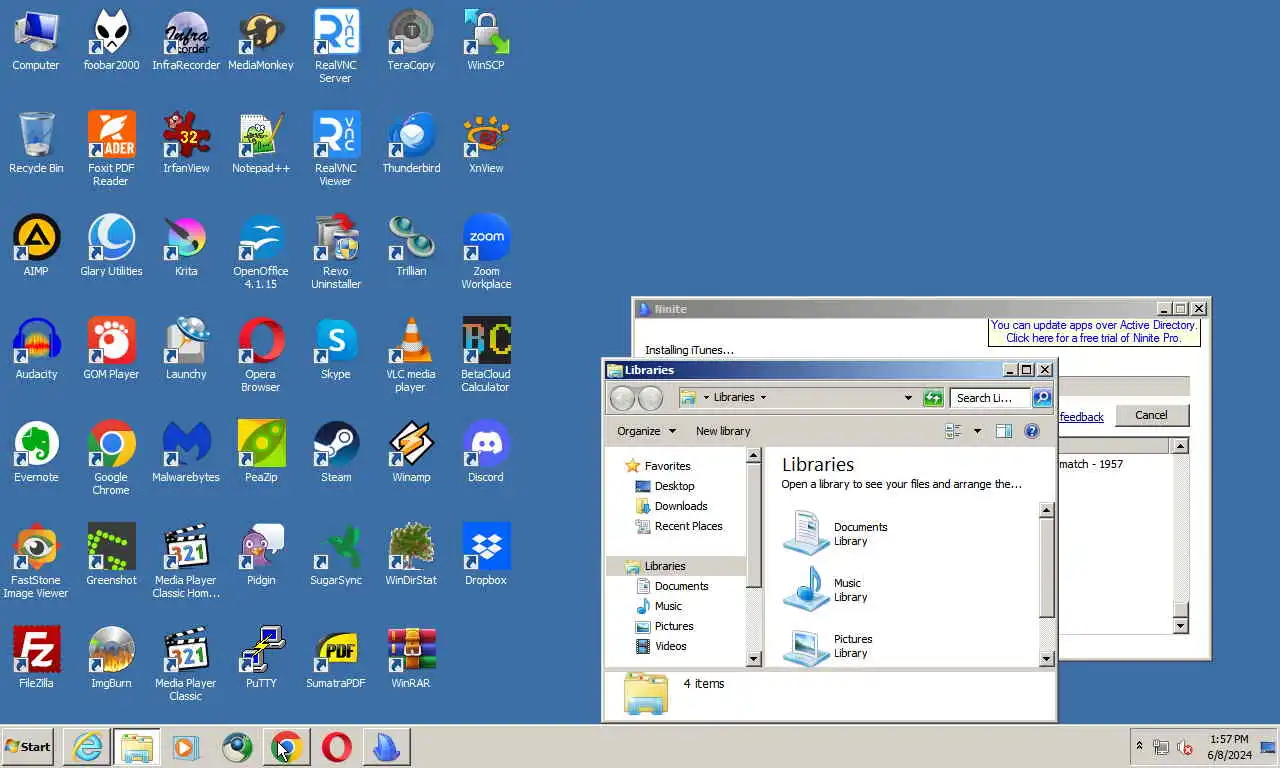The width and height of the screenshot is (1280, 768).
Task: Launch InfraRecorder from the desktop
Action: coord(186,41)
